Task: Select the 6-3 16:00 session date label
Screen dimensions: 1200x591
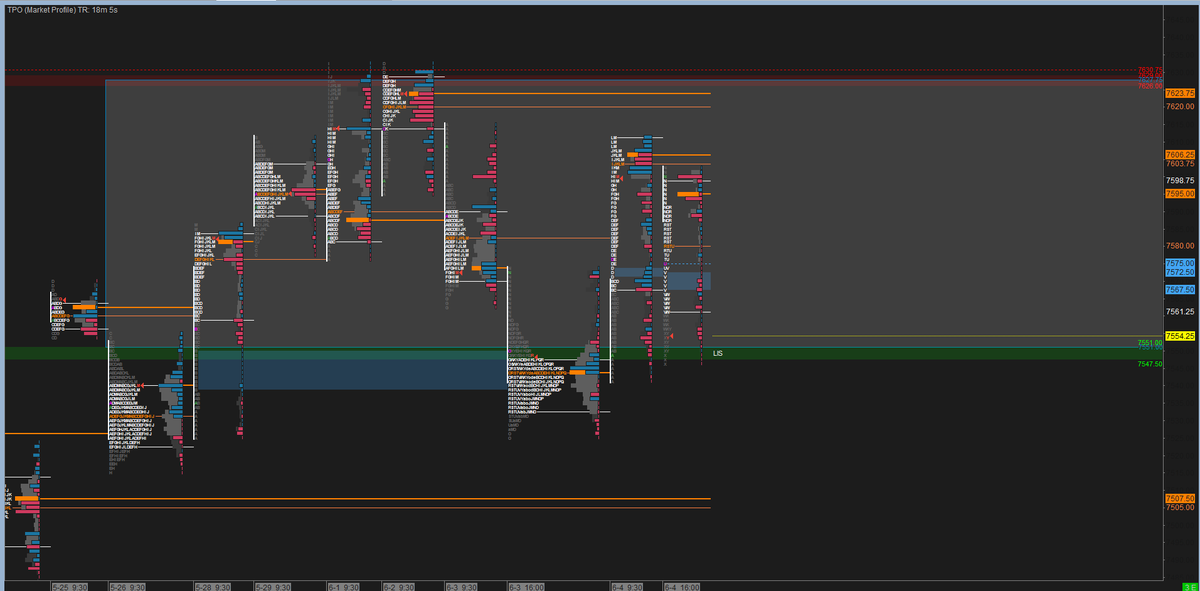Action: tap(528, 586)
